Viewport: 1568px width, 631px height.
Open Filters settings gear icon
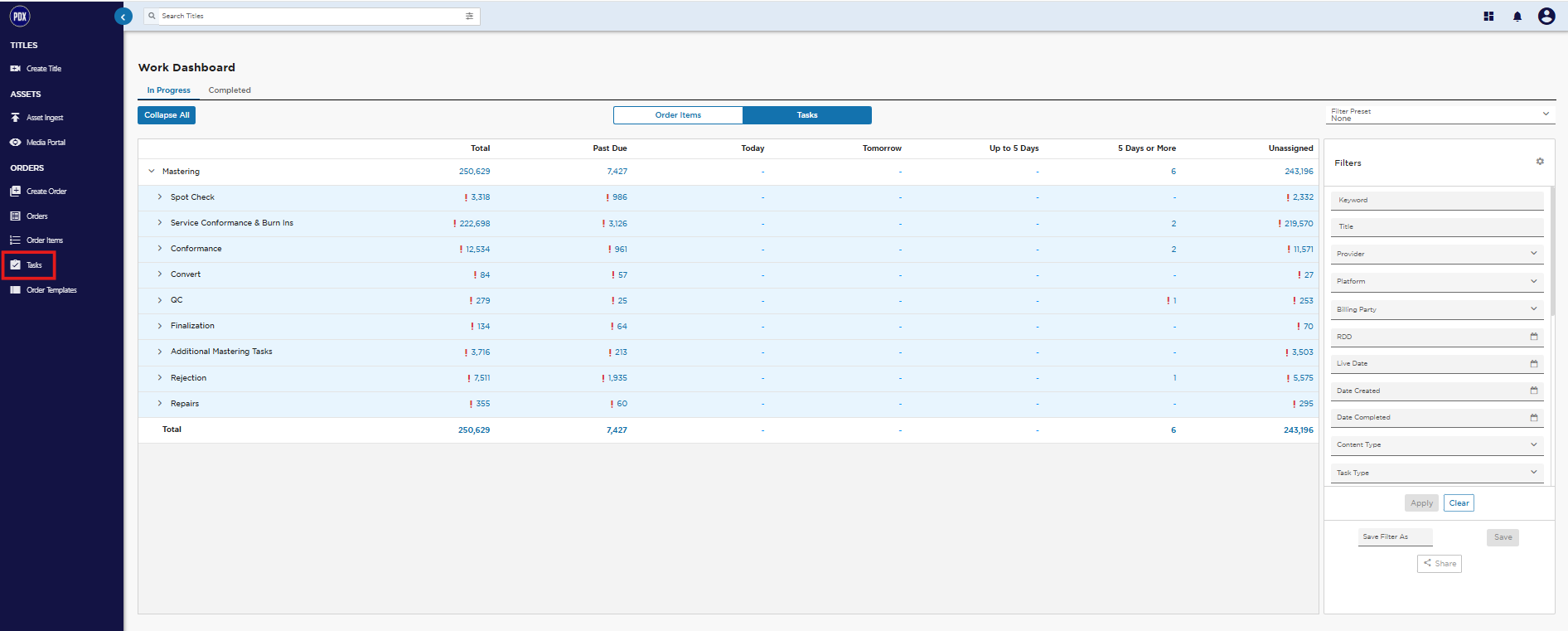(x=1540, y=162)
